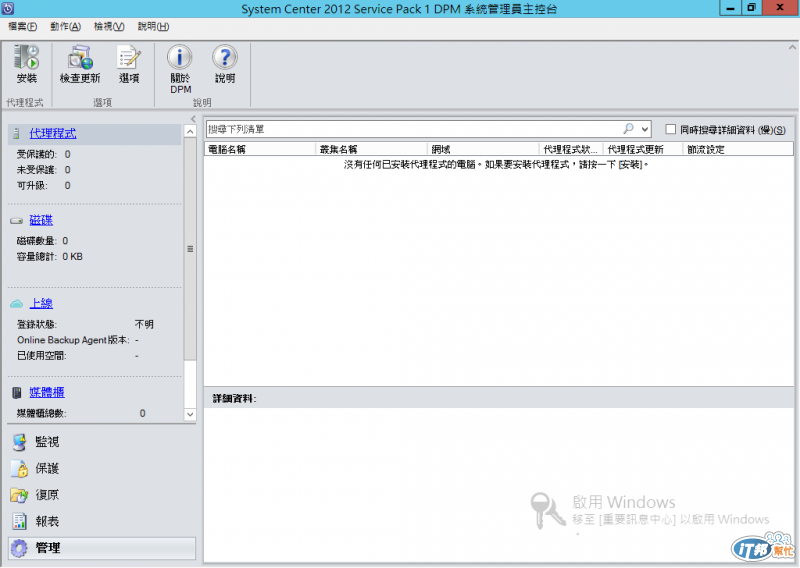Screen dimensions: 800x568
Task: Open the 檢視(V) menu
Action: coord(109,27)
